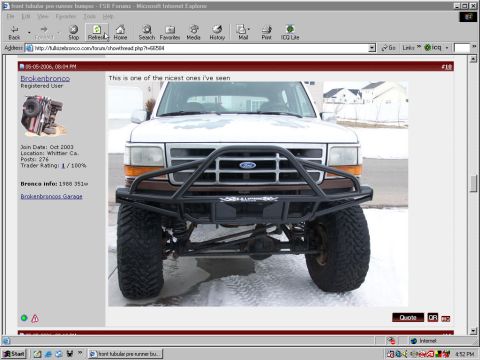Click the green online status dot
Image resolution: width=480 pixels, height=360 pixels.
click(x=24, y=318)
